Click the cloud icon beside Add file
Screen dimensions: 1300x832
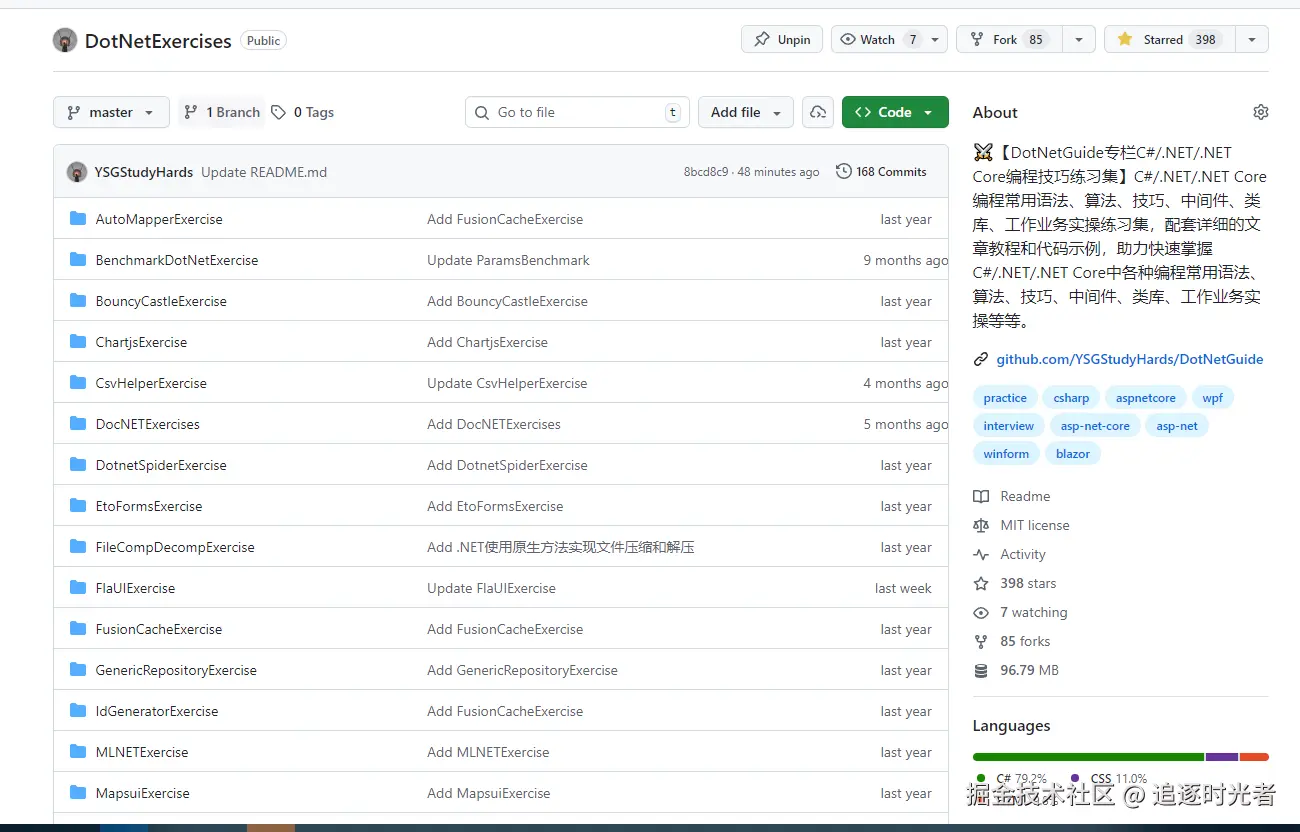(x=817, y=112)
